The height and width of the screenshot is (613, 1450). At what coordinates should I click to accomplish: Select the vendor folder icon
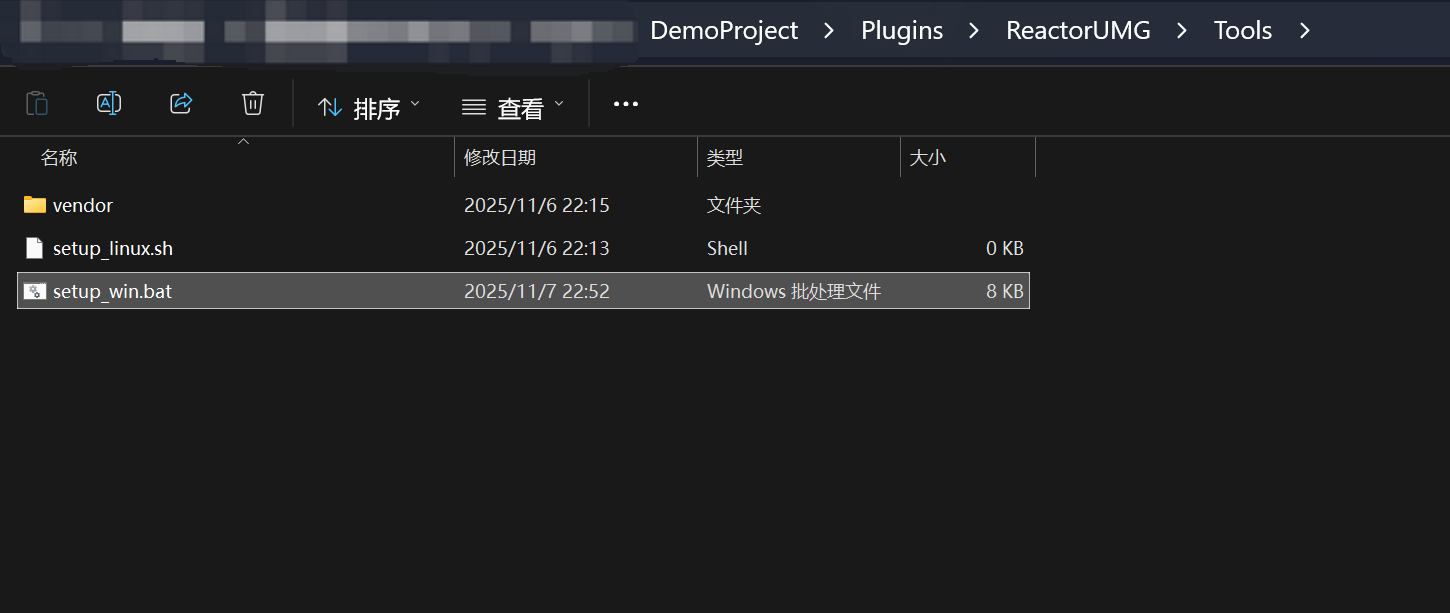[35, 205]
